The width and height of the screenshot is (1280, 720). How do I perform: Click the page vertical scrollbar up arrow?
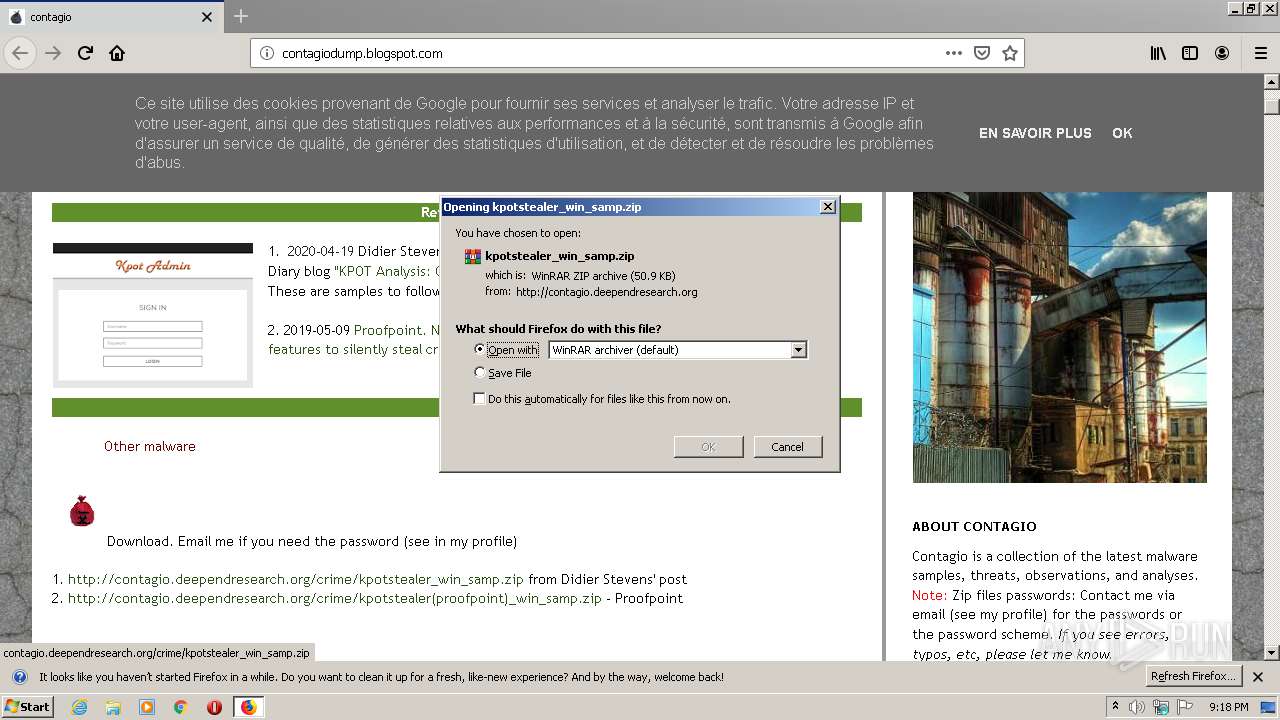[1272, 84]
